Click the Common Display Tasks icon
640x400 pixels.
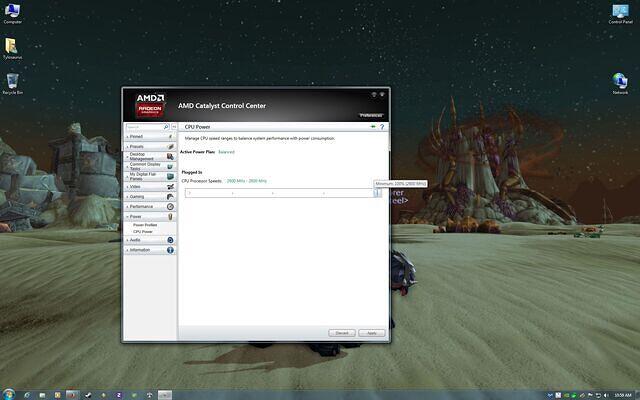point(170,167)
